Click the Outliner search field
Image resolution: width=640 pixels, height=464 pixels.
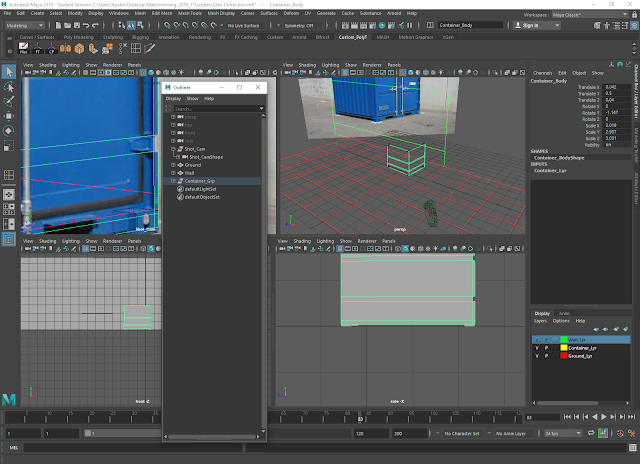[x=215, y=108]
